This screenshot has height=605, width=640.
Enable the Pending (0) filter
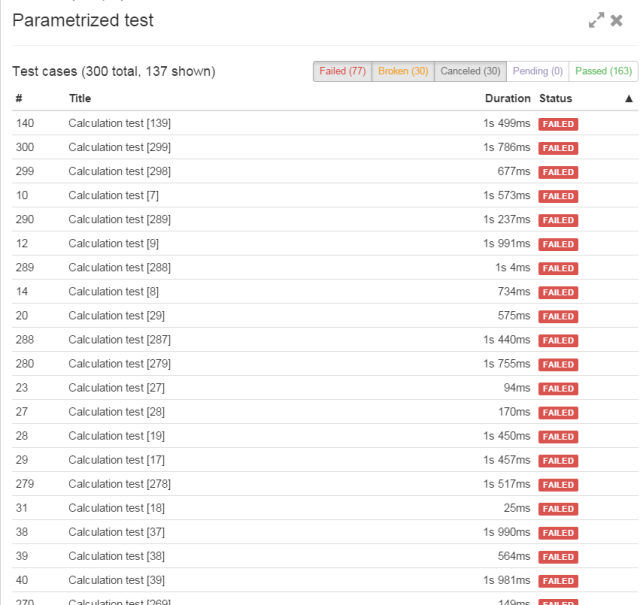537,71
